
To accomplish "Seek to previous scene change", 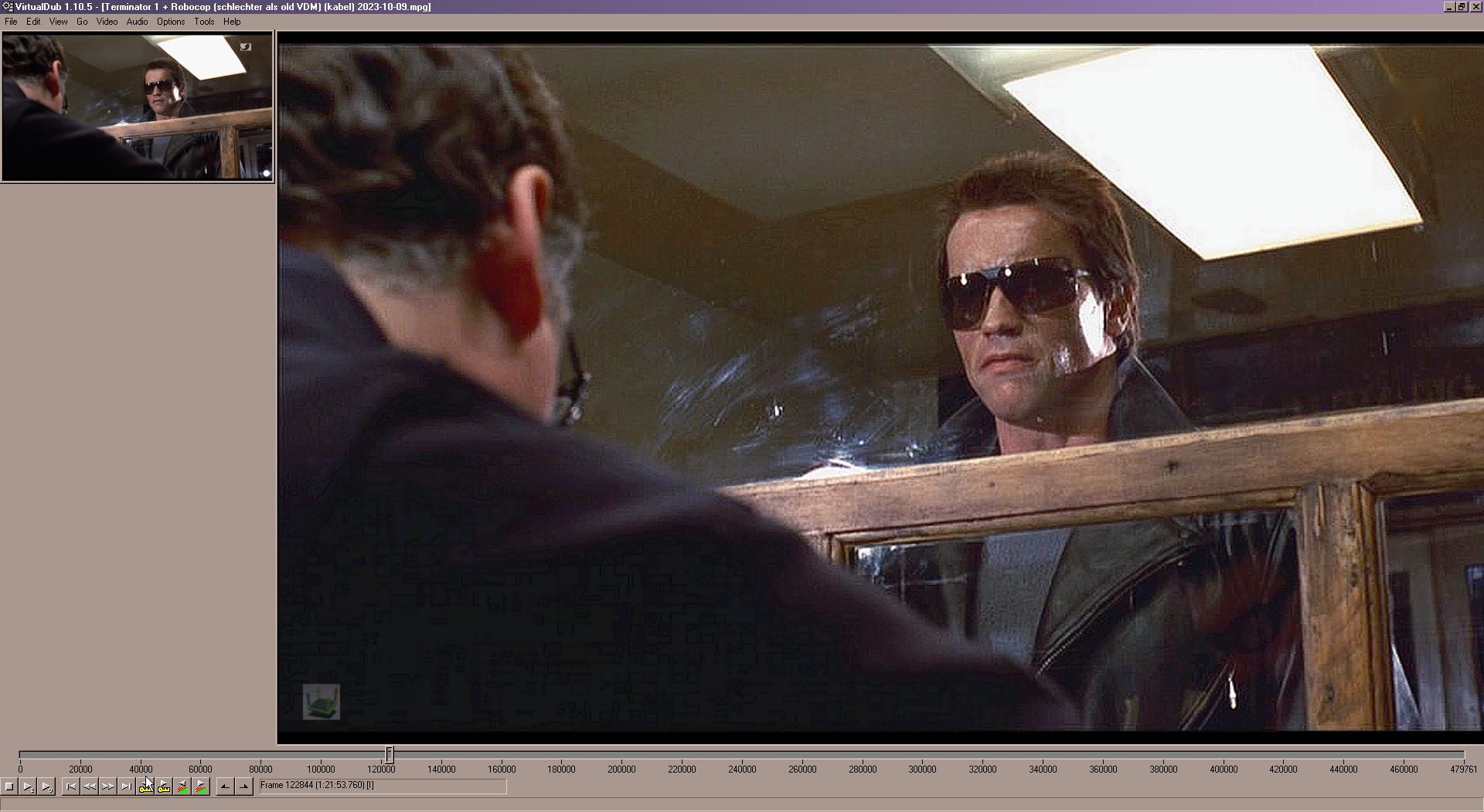I will (182, 787).
